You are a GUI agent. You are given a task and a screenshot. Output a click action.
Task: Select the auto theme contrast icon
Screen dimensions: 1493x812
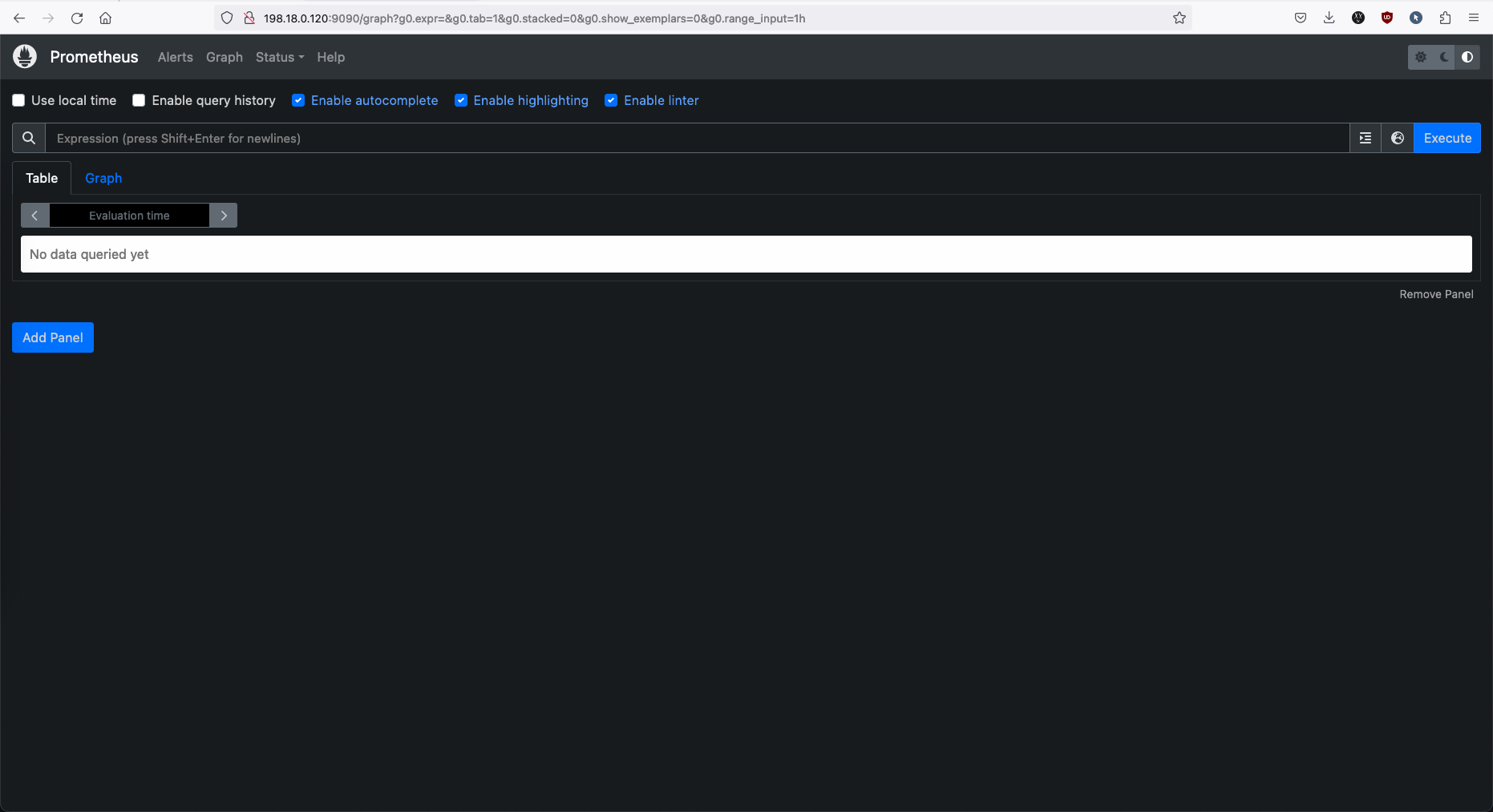click(x=1467, y=57)
